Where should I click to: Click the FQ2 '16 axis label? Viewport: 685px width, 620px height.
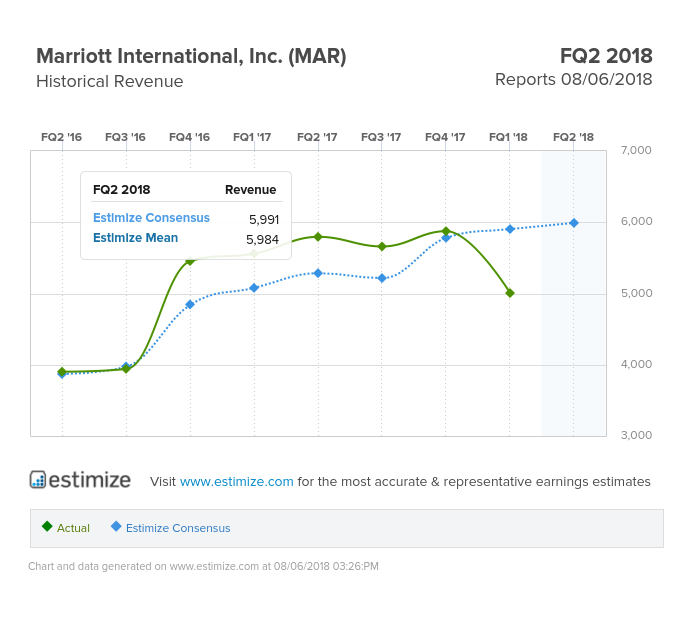[62, 137]
